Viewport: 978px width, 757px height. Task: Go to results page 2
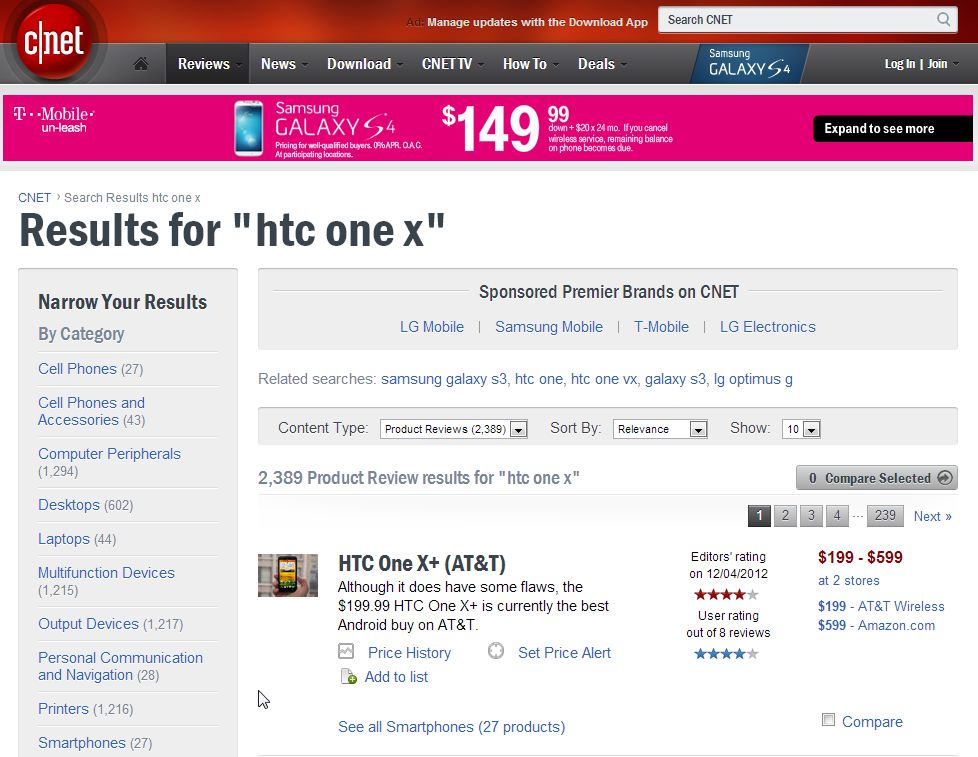point(785,516)
